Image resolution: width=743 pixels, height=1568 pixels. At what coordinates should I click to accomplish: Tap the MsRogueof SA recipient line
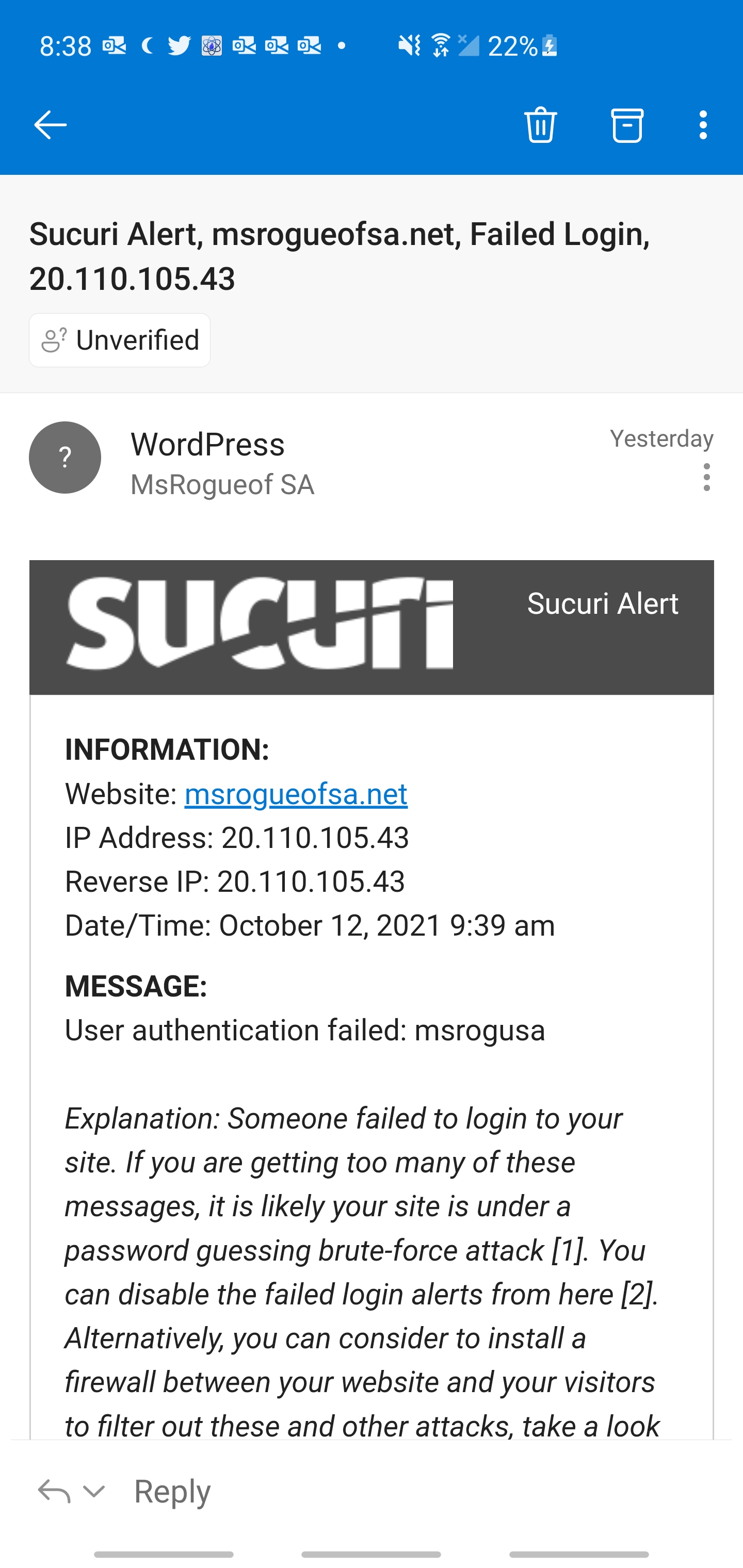coord(222,485)
